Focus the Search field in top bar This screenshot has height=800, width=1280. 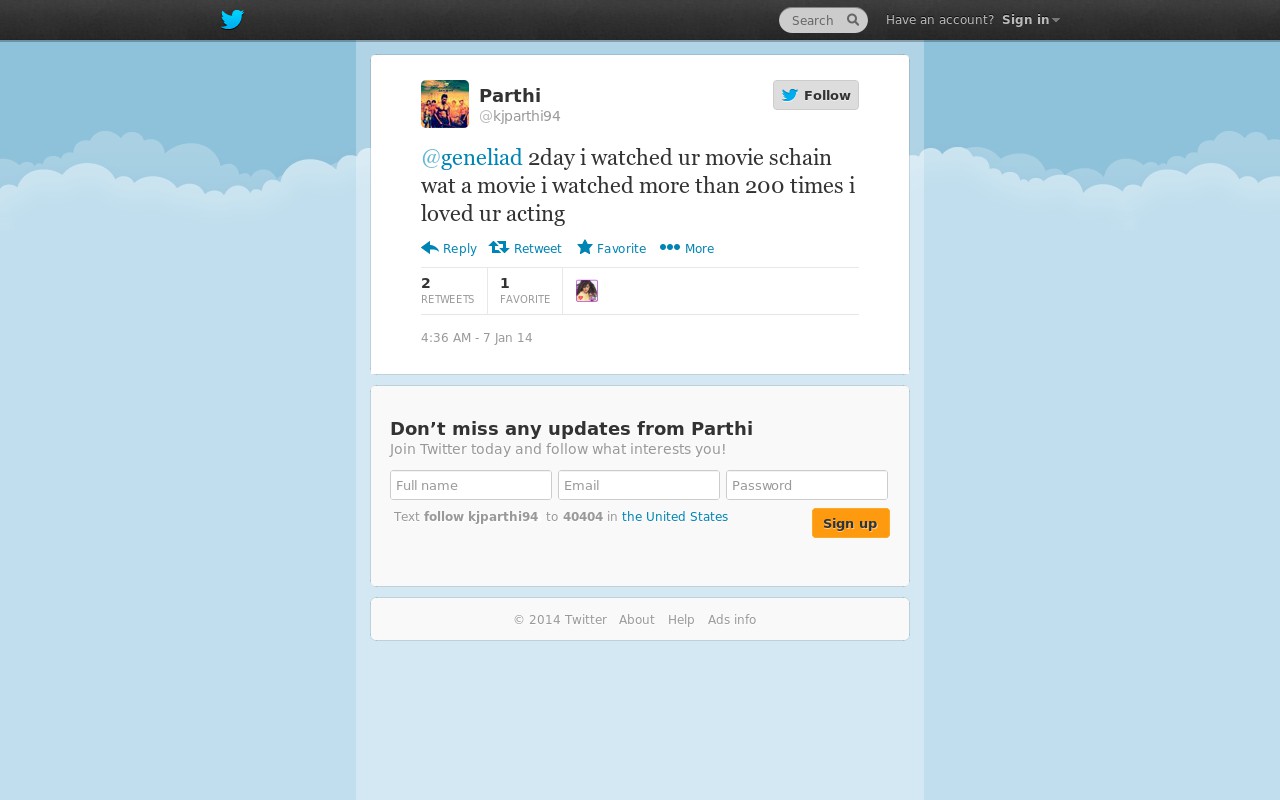[823, 20]
